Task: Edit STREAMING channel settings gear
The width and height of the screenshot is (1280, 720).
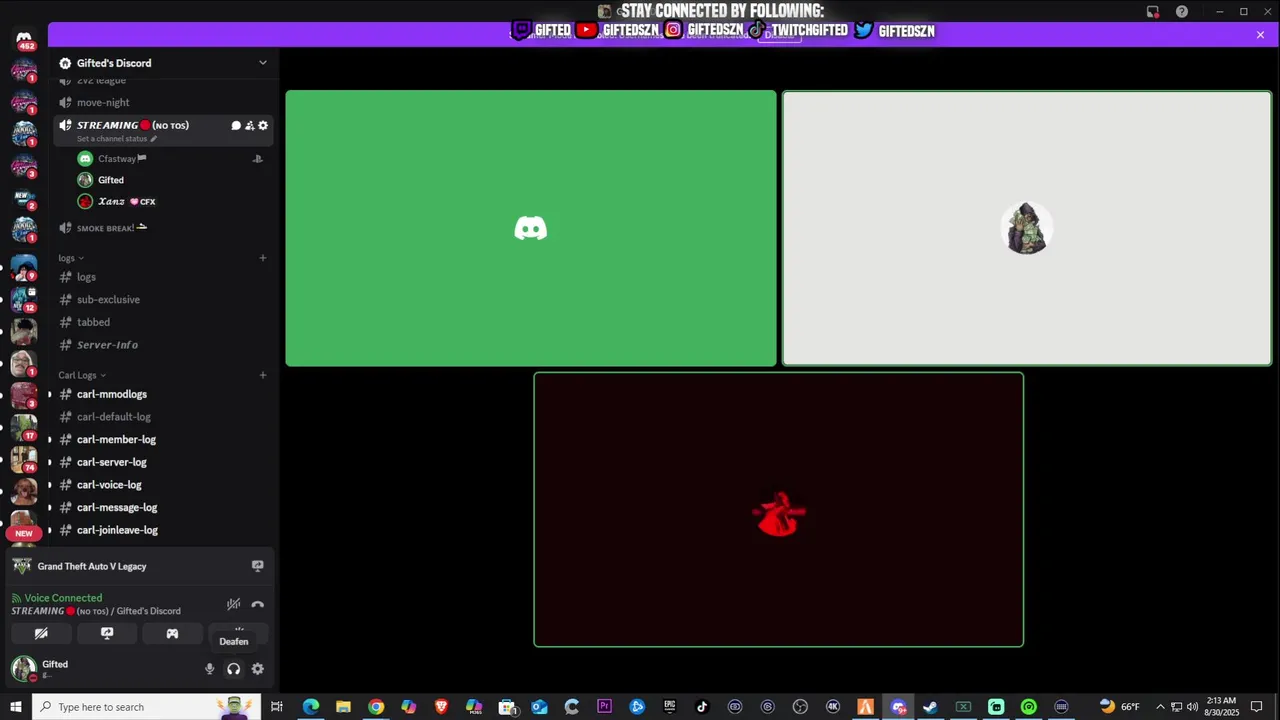Action: [x=263, y=126]
